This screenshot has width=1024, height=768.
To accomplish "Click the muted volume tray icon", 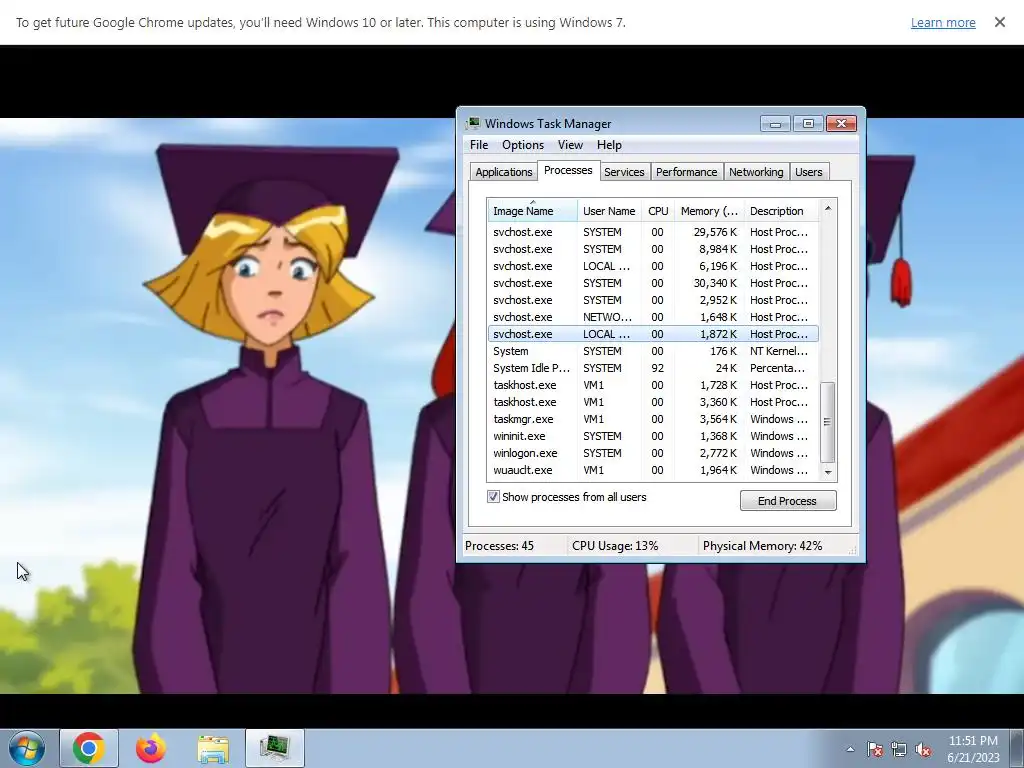I will (923, 749).
